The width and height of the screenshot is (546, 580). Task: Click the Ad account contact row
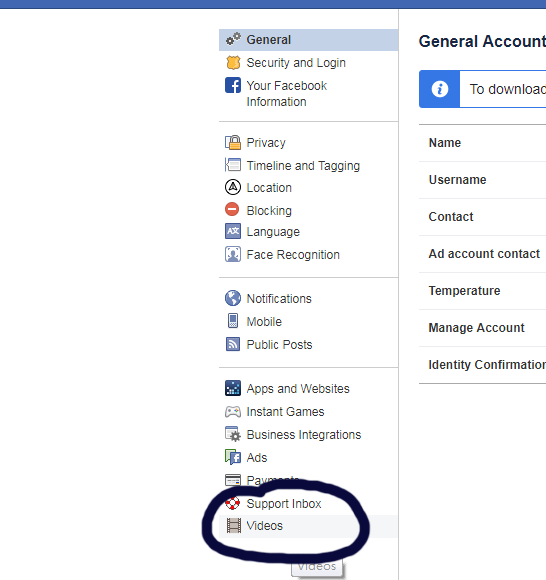(x=482, y=254)
